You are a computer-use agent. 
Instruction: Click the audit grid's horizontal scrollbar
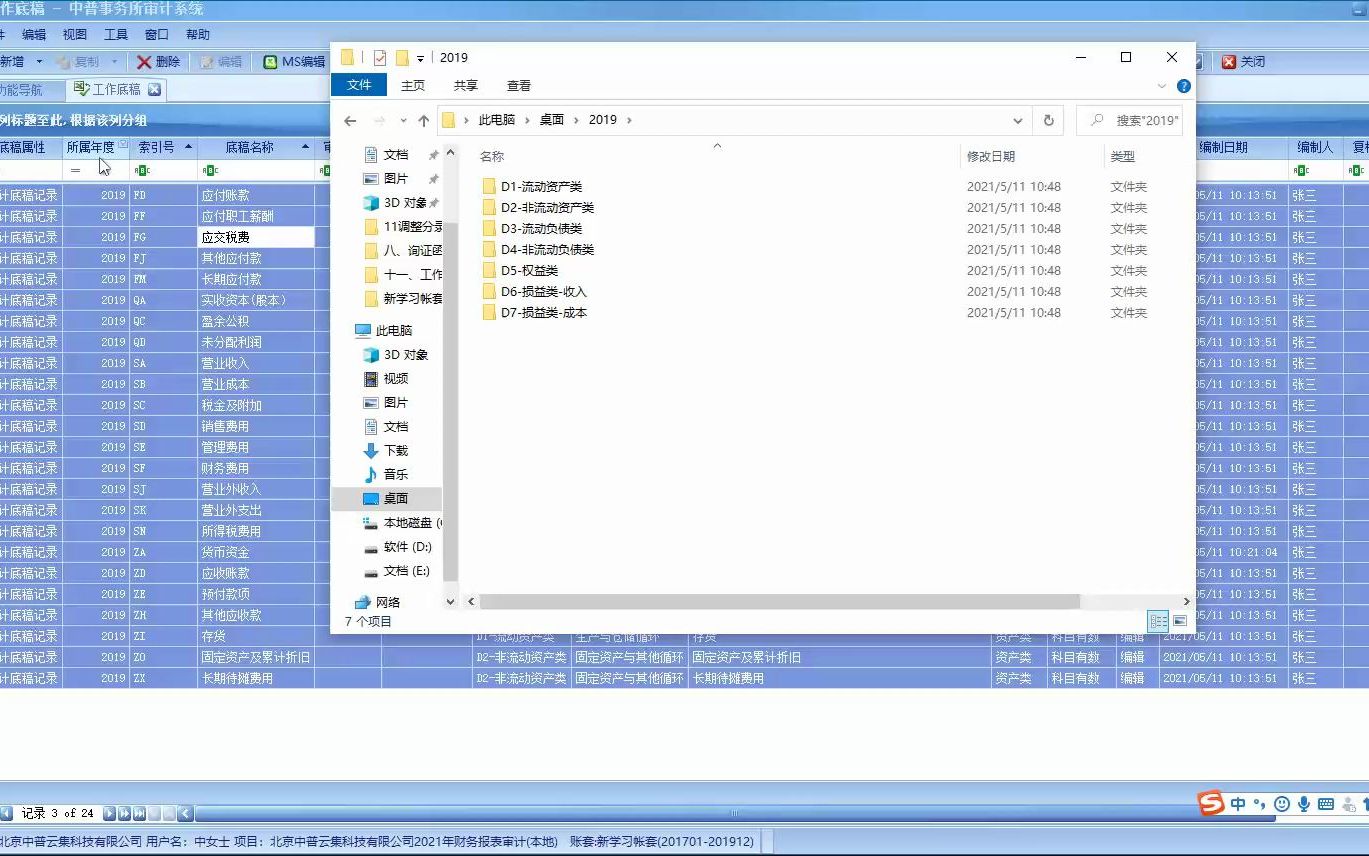point(735,813)
